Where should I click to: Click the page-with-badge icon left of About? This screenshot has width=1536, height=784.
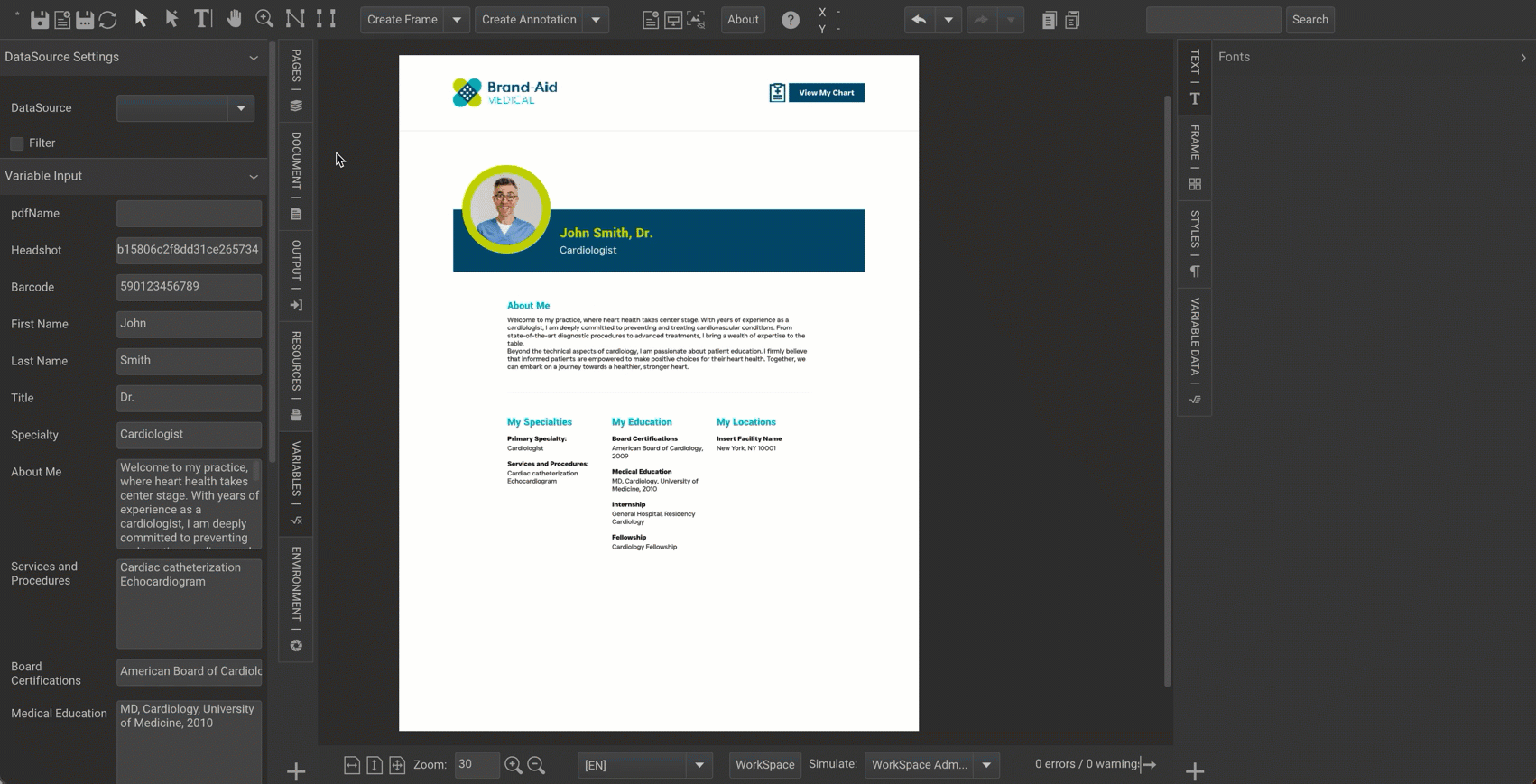(651, 20)
